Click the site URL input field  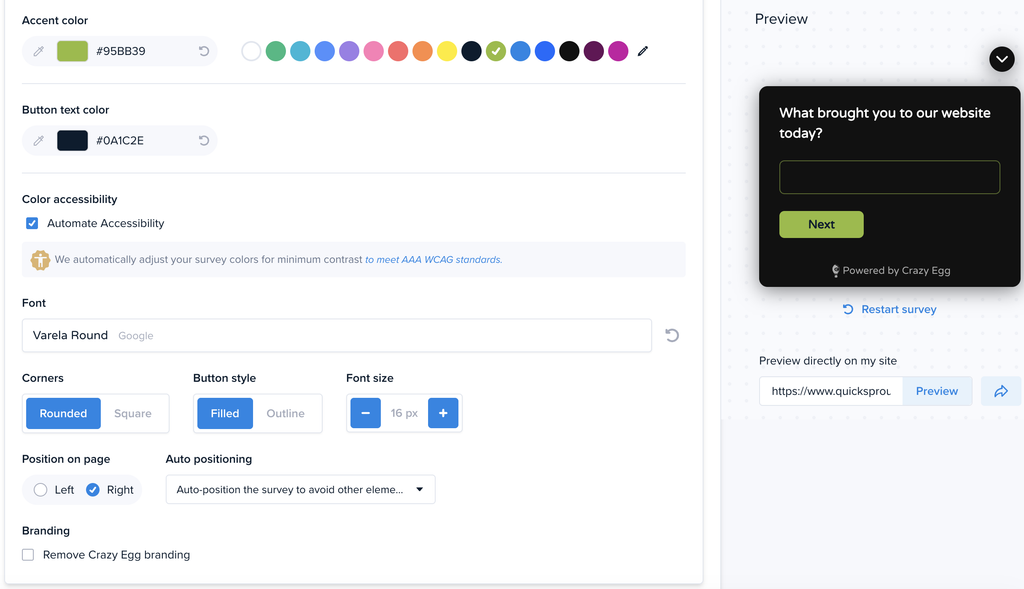pos(831,391)
